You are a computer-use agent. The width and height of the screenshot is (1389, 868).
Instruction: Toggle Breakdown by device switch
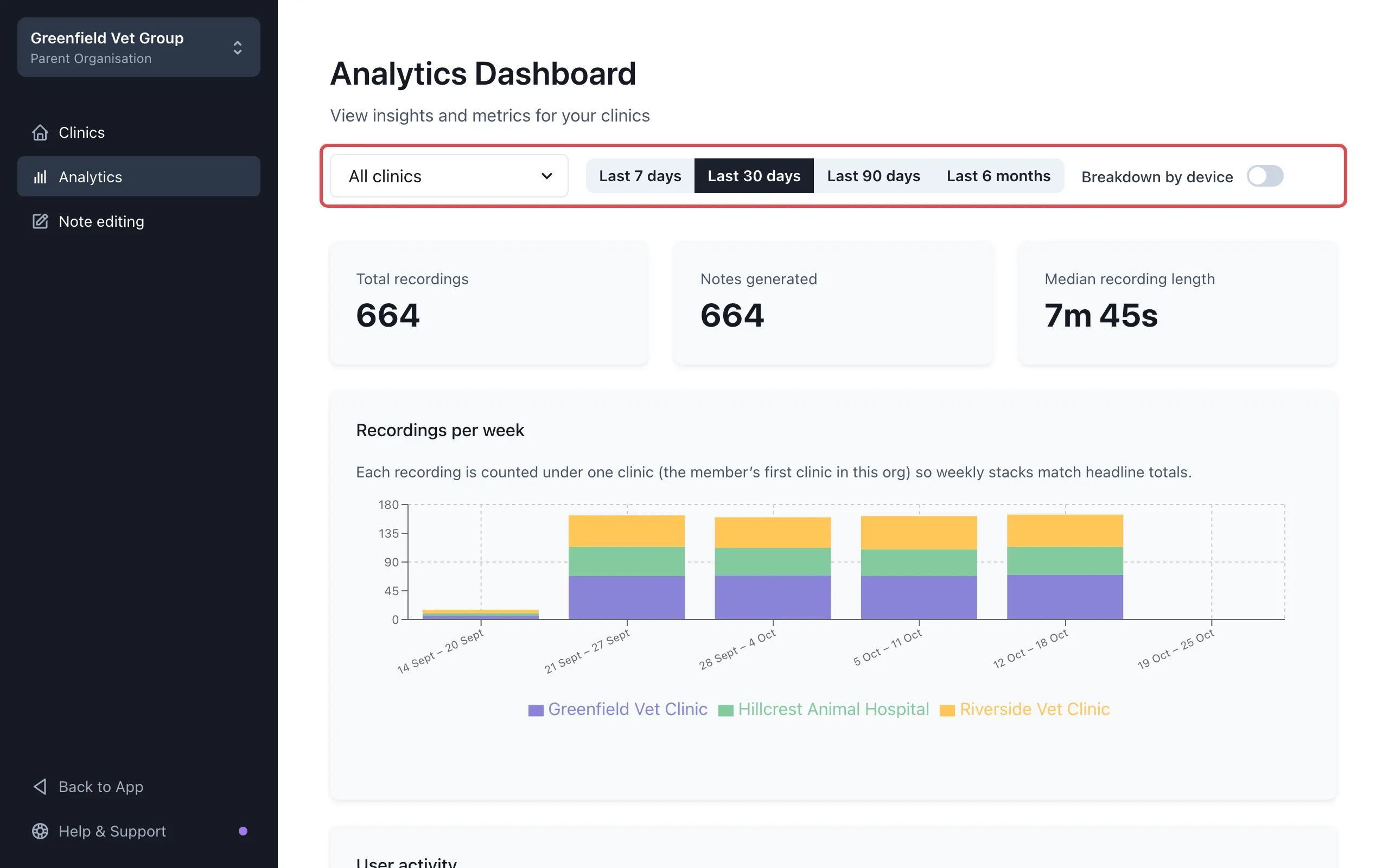click(x=1264, y=176)
